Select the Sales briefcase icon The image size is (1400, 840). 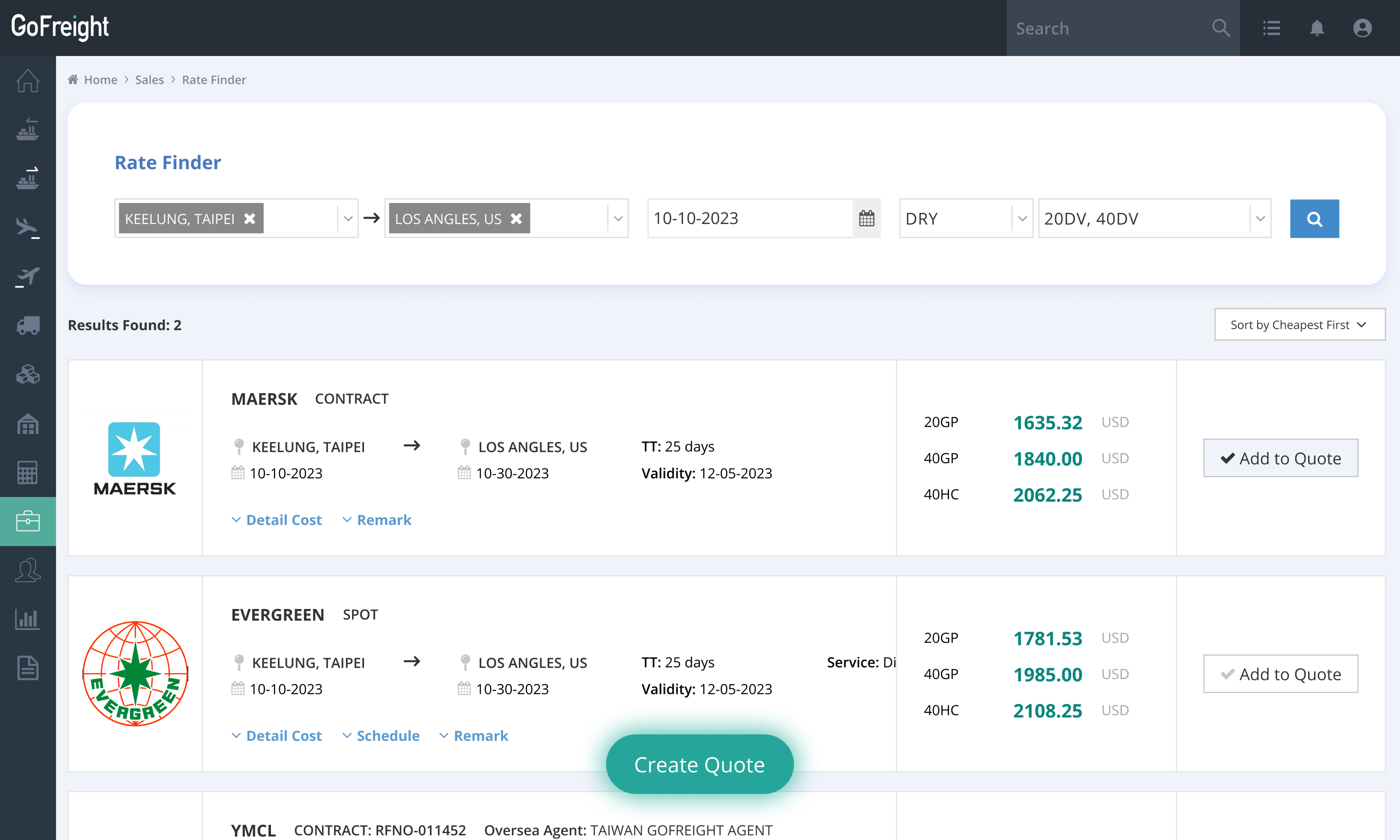(28, 521)
